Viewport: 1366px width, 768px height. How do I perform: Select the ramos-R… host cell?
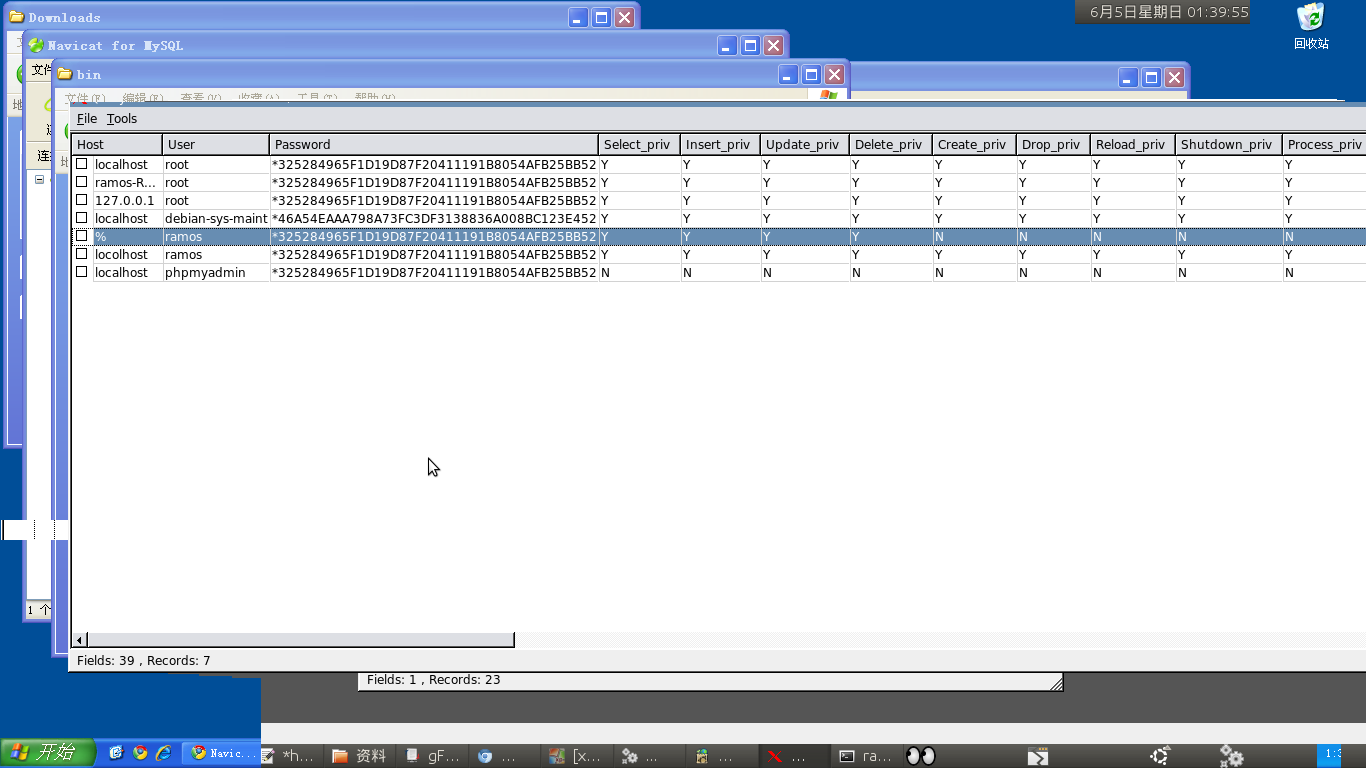[x=127, y=182]
